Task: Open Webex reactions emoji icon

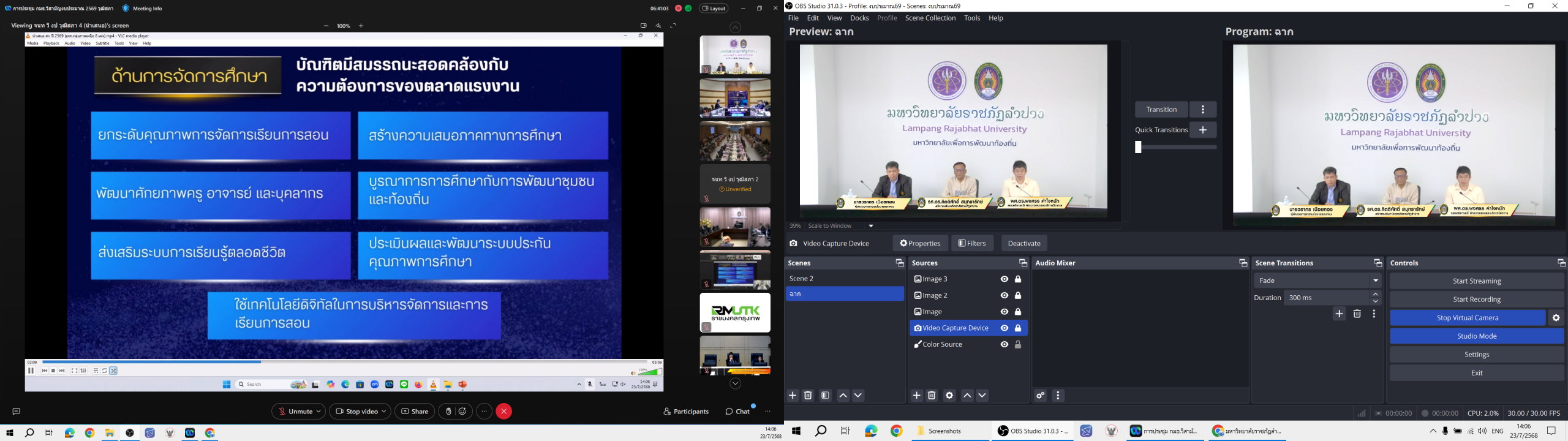Action: click(463, 412)
